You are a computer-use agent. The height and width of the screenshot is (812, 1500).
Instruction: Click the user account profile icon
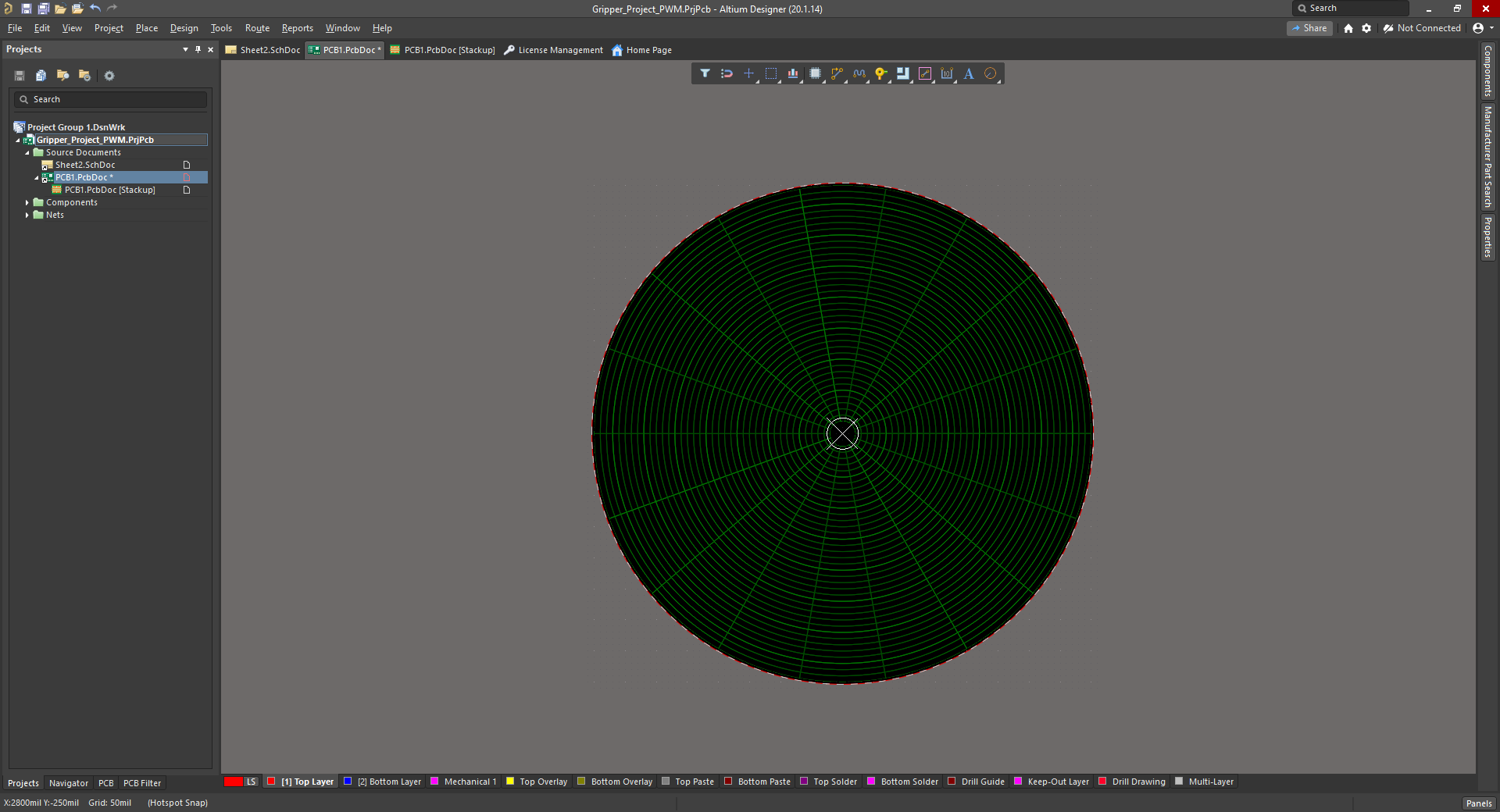click(1478, 28)
